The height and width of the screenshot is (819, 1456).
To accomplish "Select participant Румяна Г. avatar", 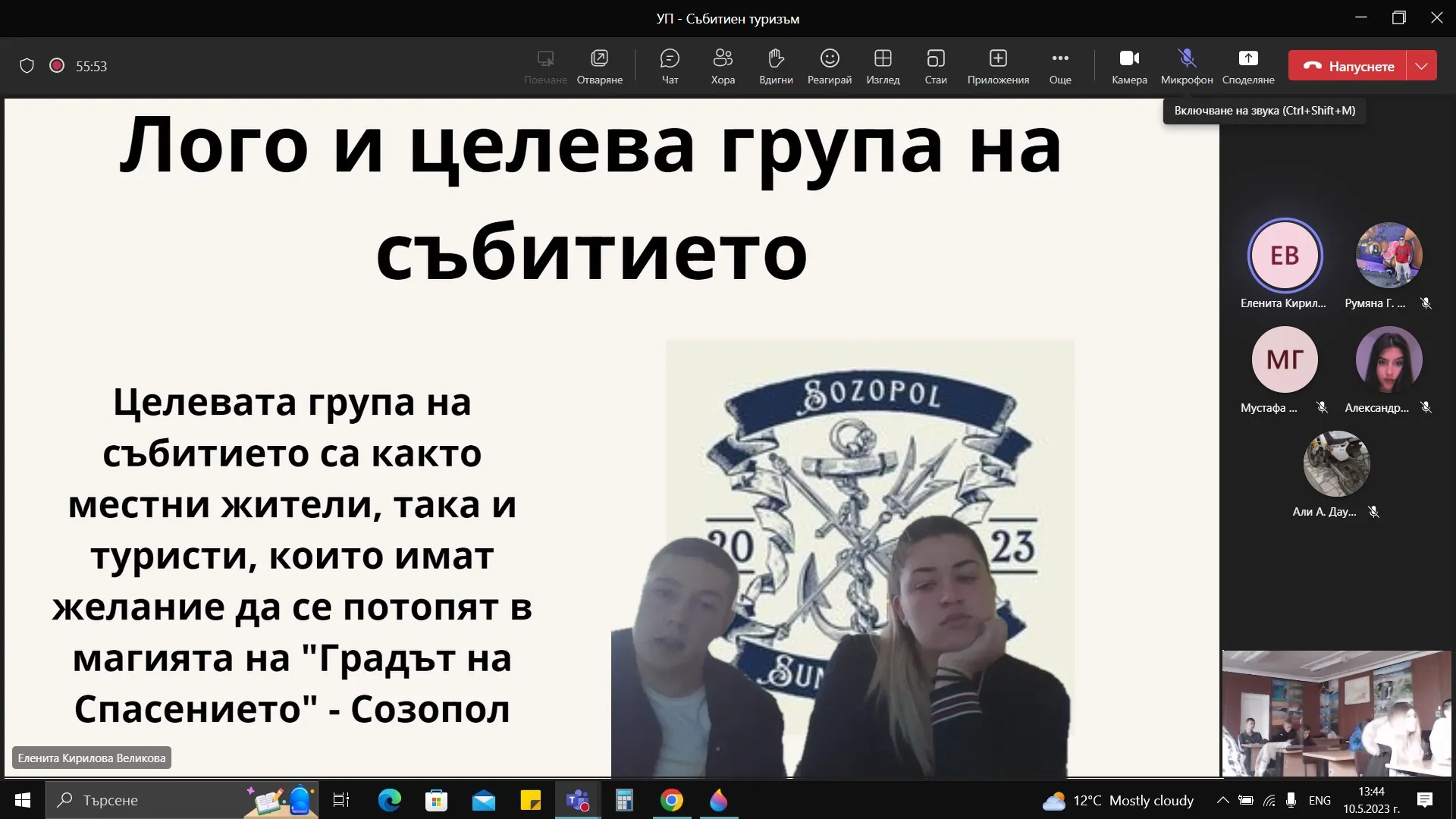I will (1389, 256).
